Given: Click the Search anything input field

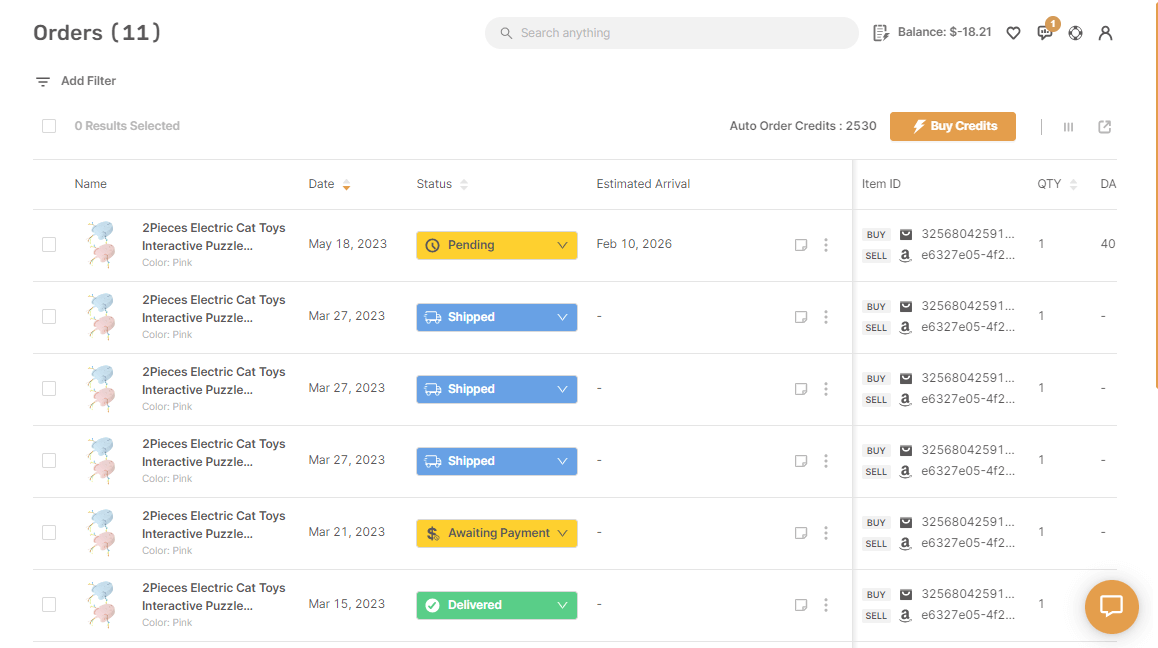Looking at the screenshot, I should 671,32.
